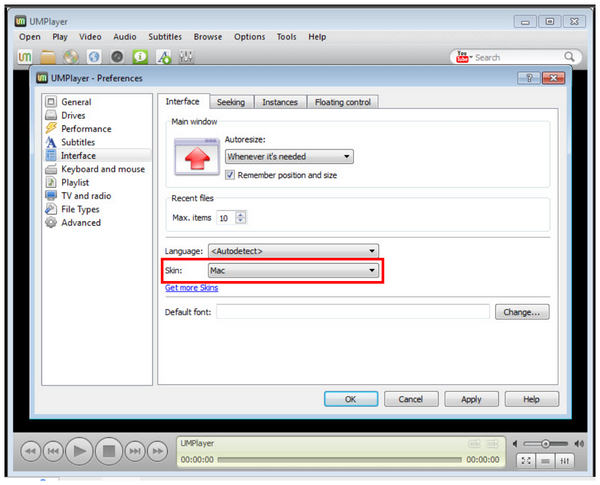Image resolution: width=600 pixels, height=485 pixels.
Task: Switch to the Interface tab
Action: coord(183,101)
